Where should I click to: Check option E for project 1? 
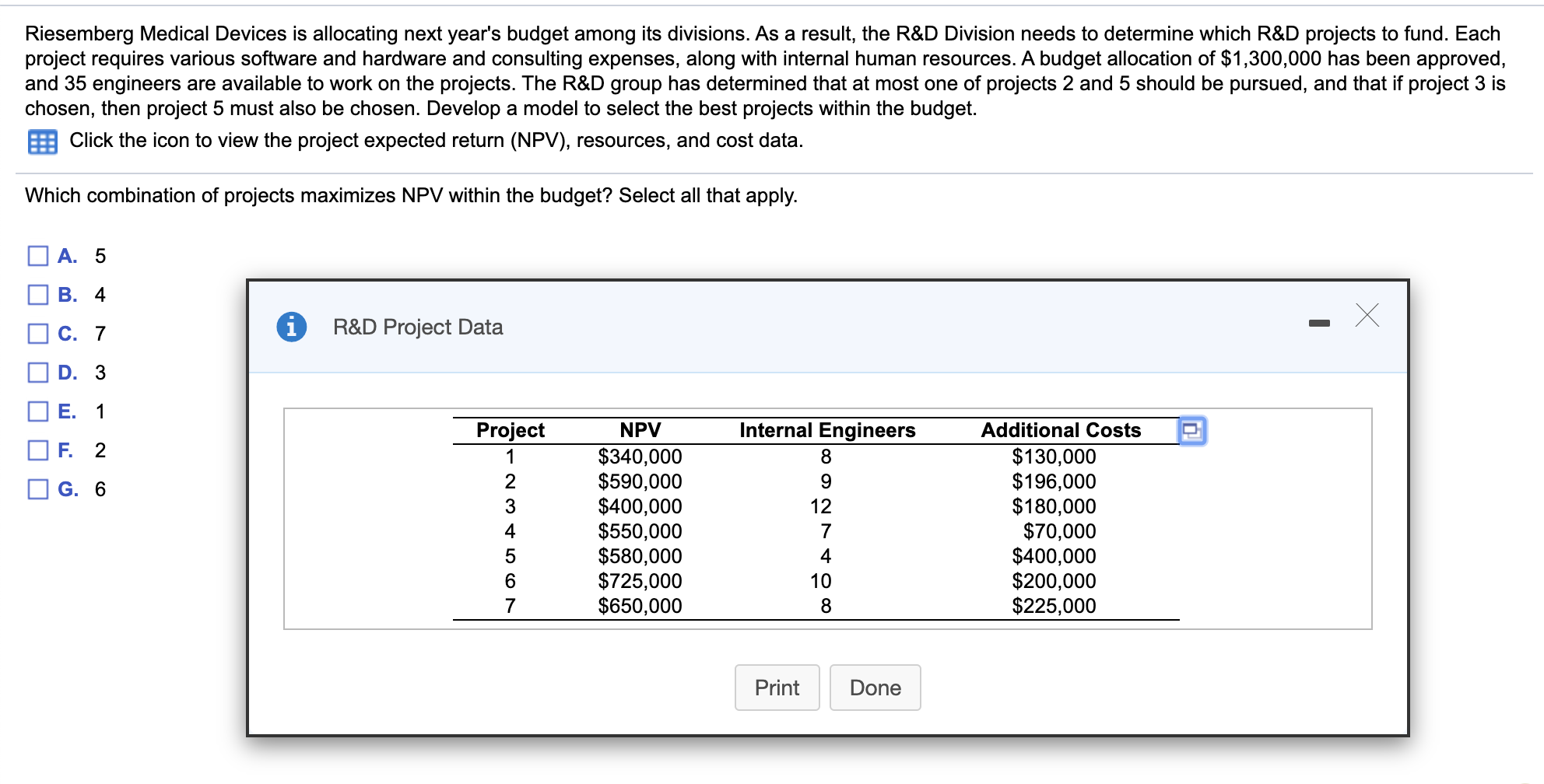[38, 411]
